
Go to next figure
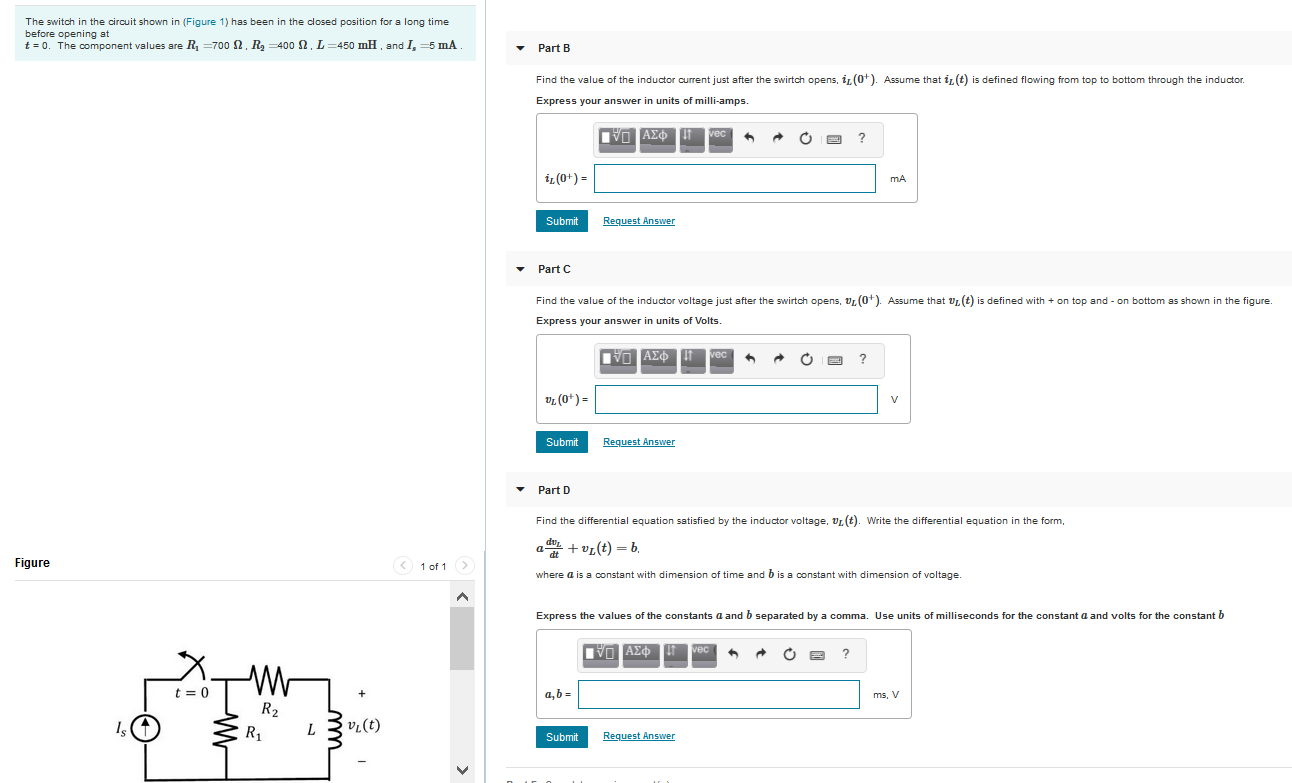click(x=464, y=566)
